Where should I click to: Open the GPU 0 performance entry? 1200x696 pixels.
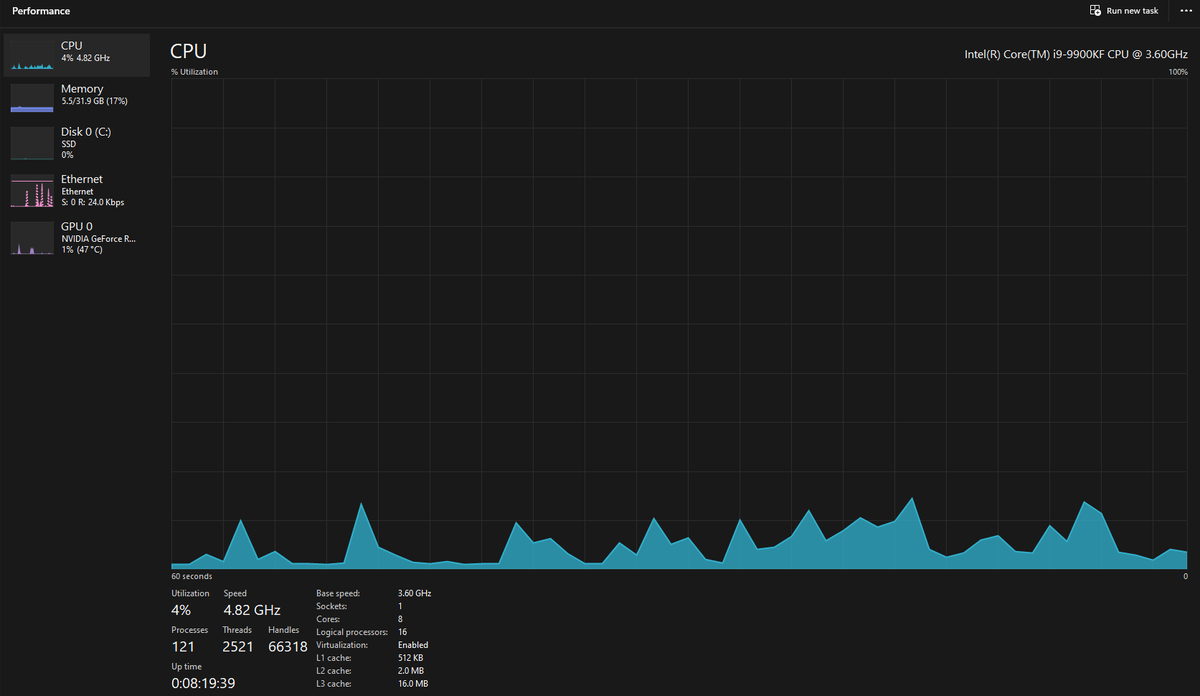77,238
